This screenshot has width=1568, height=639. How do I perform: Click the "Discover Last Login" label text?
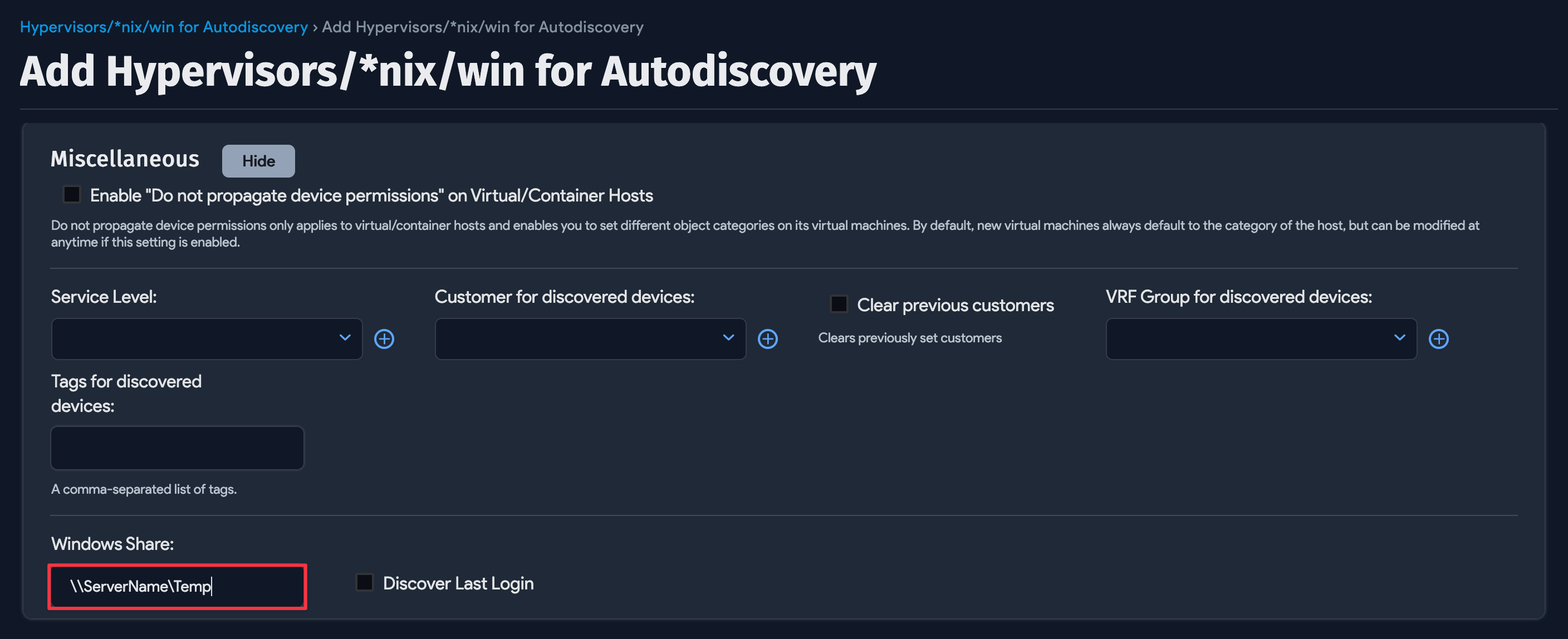(x=458, y=584)
